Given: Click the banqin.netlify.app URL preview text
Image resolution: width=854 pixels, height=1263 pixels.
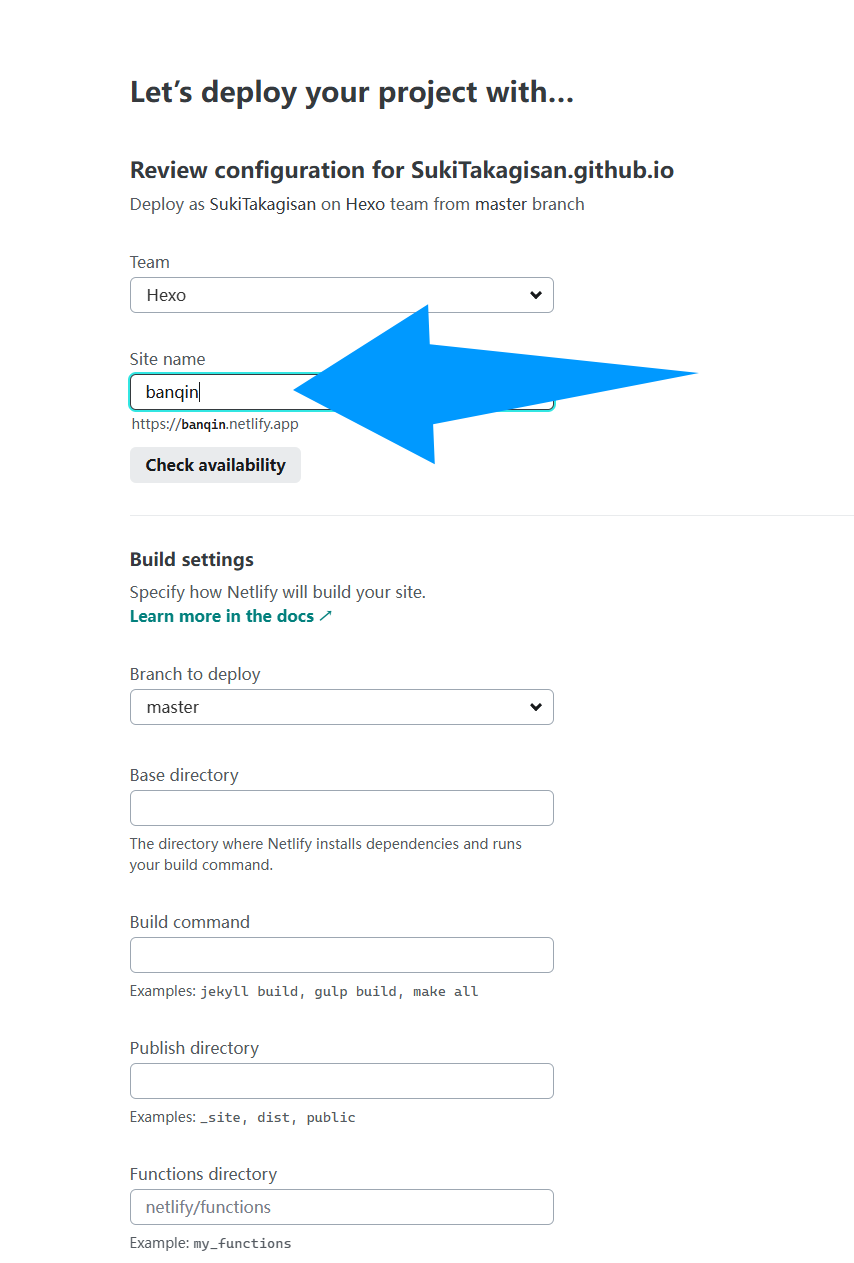Looking at the screenshot, I should pos(215,424).
